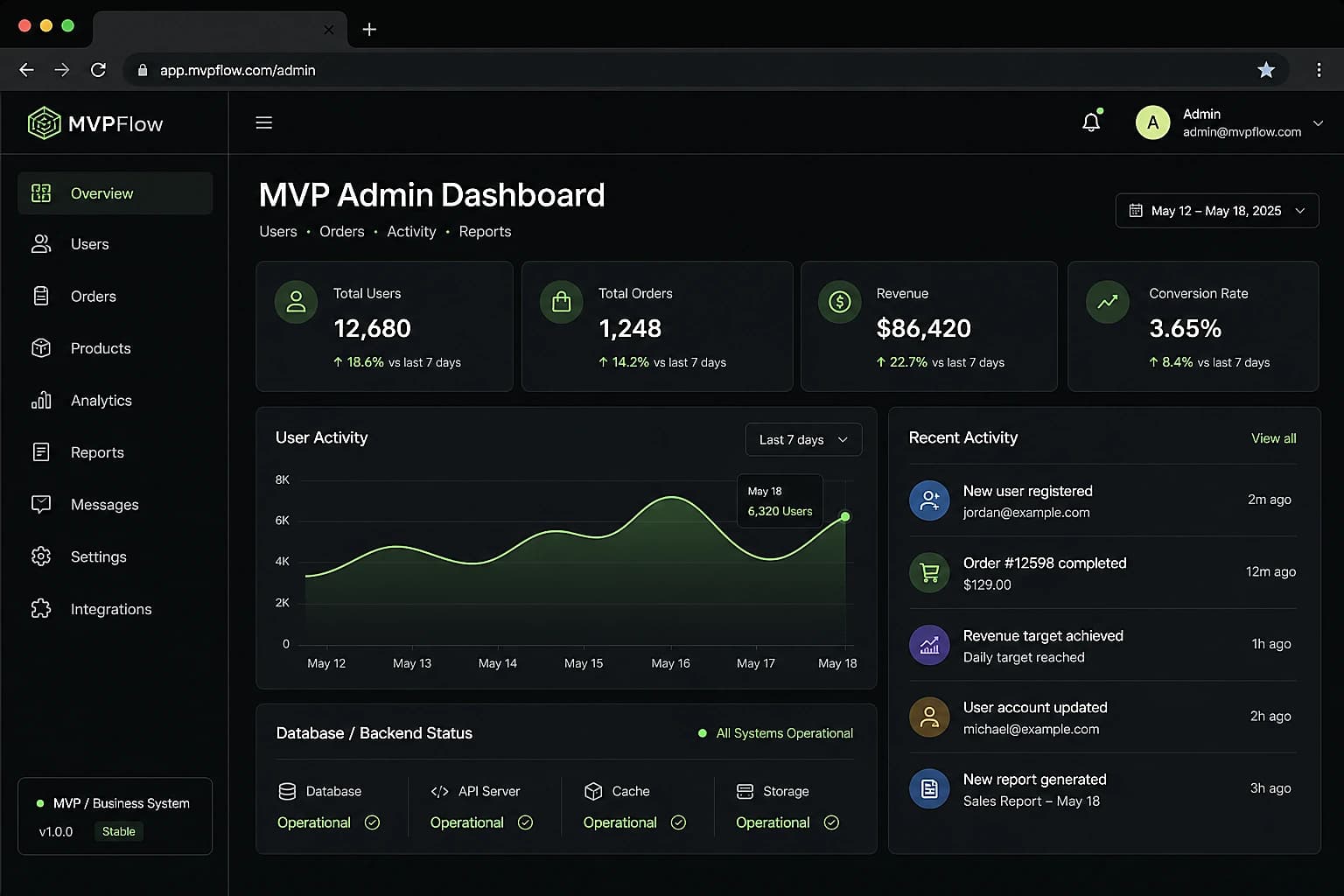Image resolution: width=1344 pixels, height=896 pixels.
Task: Open the Last 7 days chart range dropdown
Action: [803, 439]
